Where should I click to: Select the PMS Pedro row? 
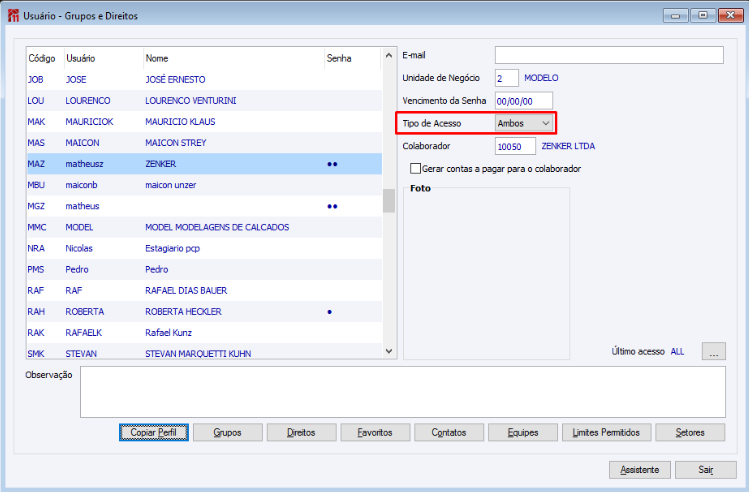point(204,269)
